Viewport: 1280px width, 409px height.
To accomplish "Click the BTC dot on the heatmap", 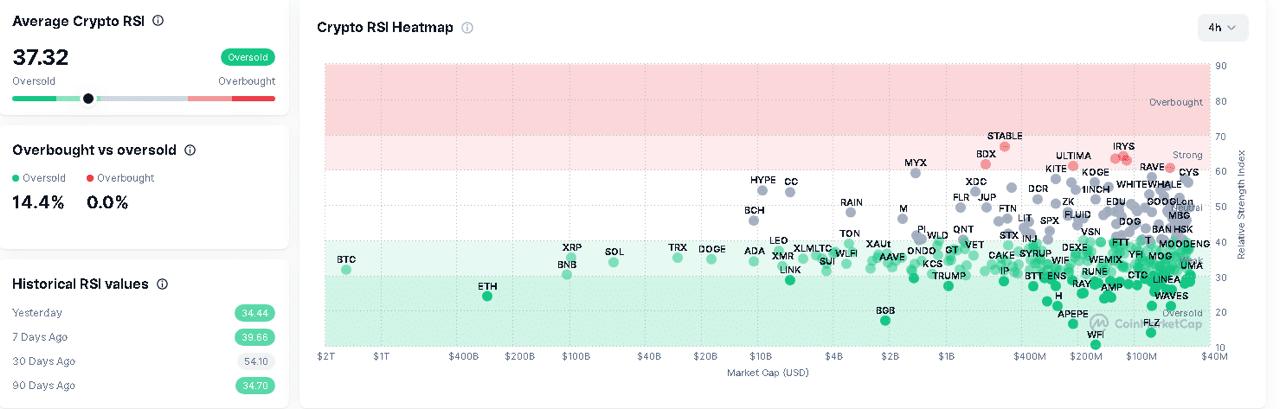I will click(346, 270).
